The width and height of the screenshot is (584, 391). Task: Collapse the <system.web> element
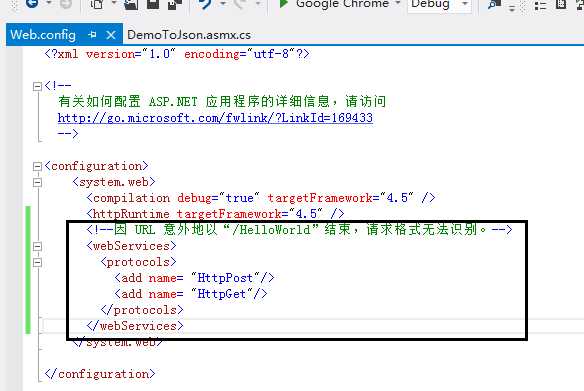37,182
